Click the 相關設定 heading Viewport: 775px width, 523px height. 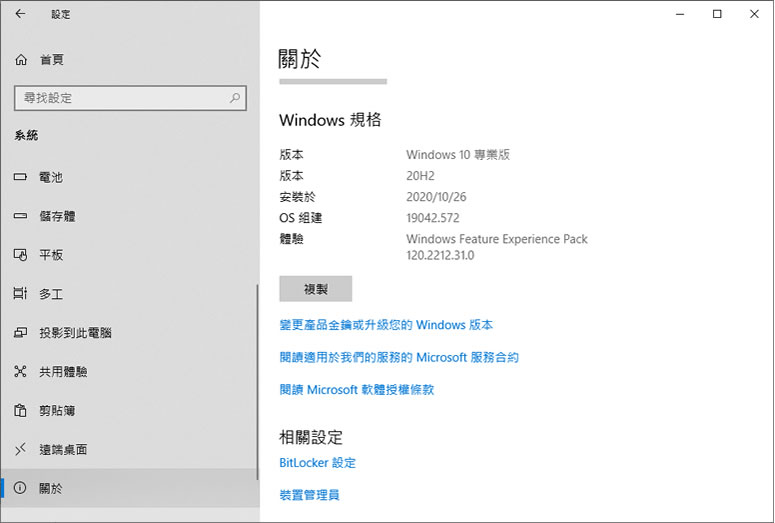pos(311,437)
